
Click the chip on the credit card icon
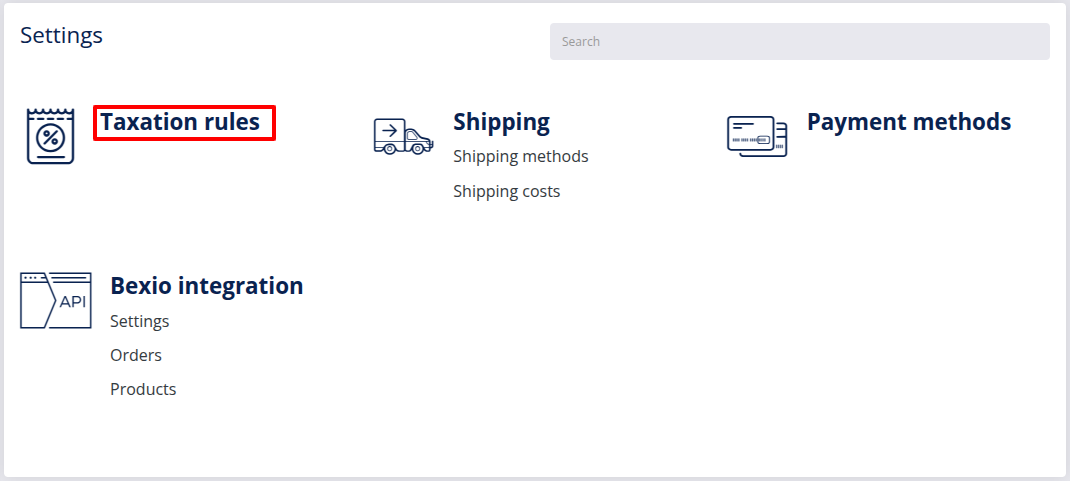click(762, 141)
